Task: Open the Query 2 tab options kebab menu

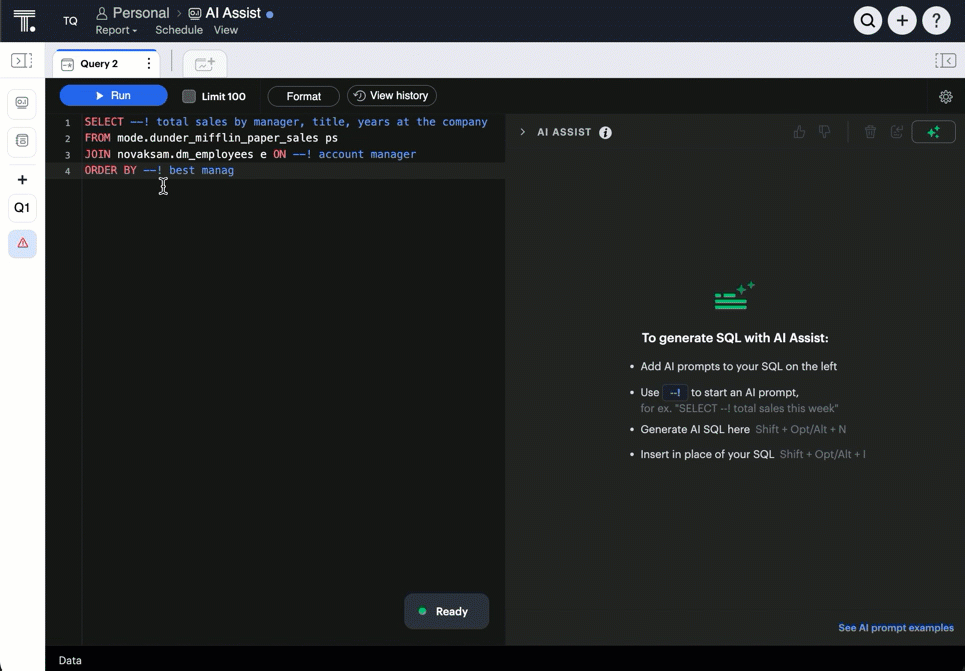Action: coord(147,62)
